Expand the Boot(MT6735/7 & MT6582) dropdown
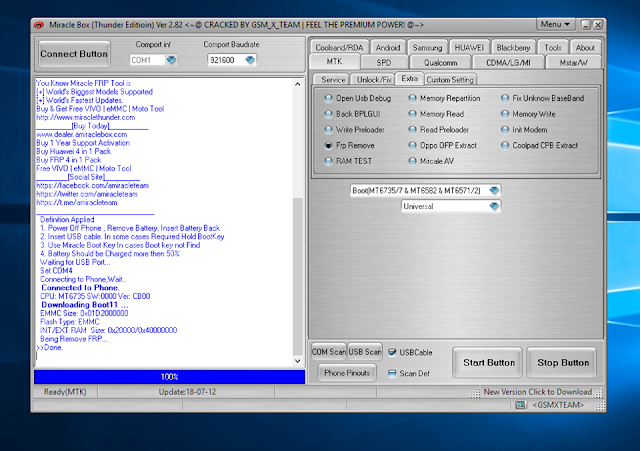This screenshot has height=451, width=640. click(494, 191)
